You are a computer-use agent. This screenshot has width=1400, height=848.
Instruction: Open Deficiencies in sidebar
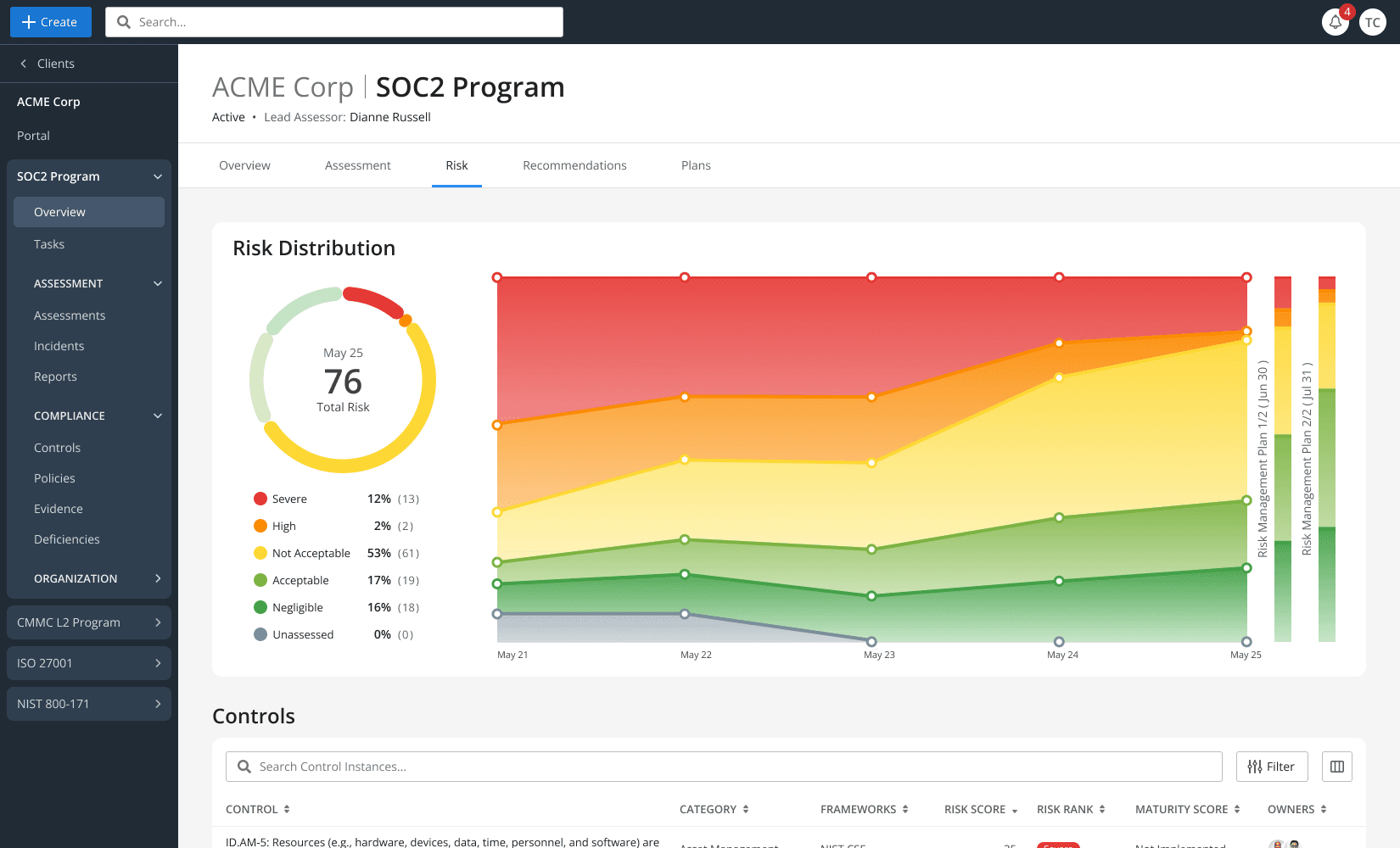click(67, 539)
